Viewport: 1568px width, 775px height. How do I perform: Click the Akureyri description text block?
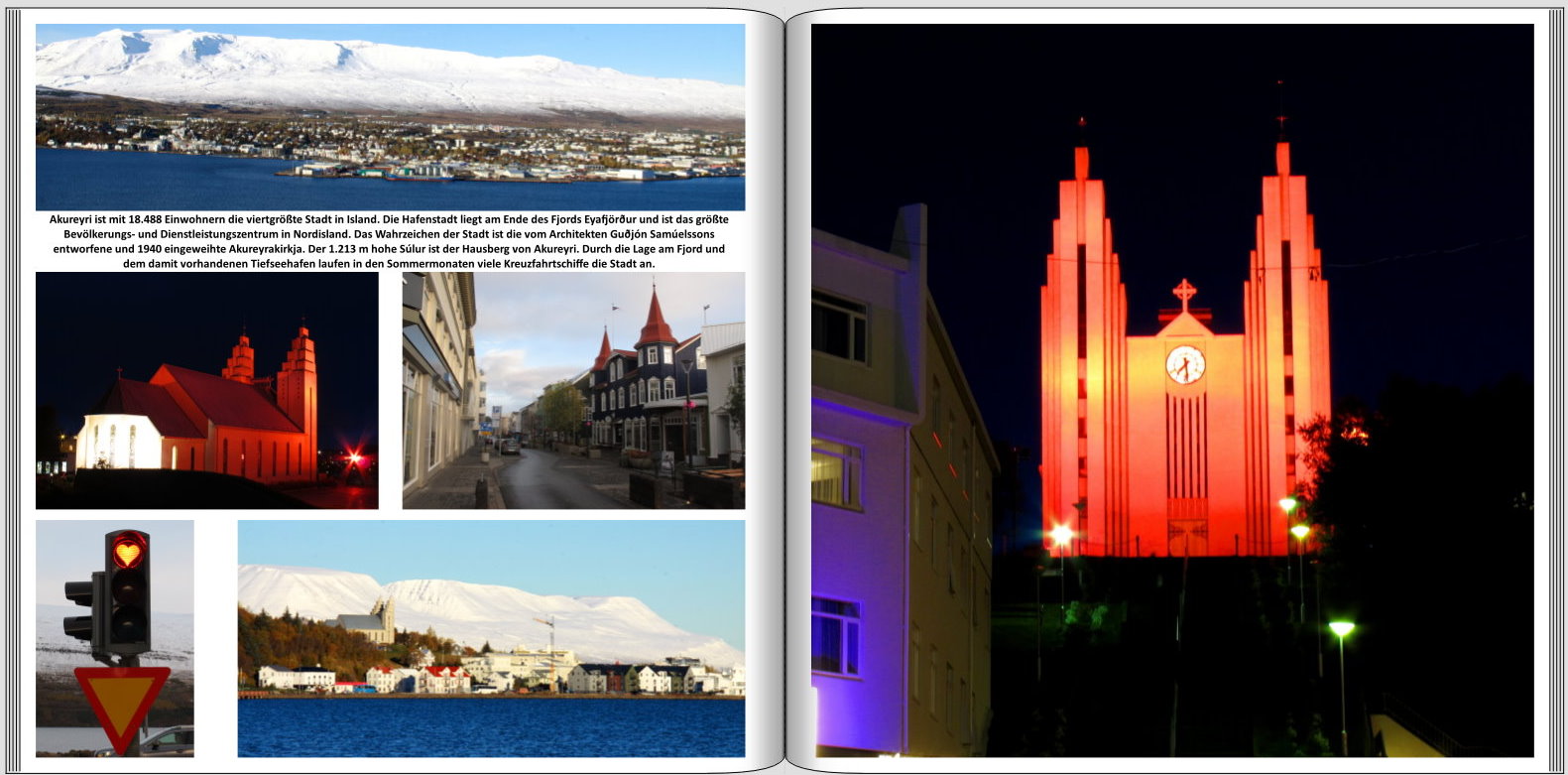(390, 241)
